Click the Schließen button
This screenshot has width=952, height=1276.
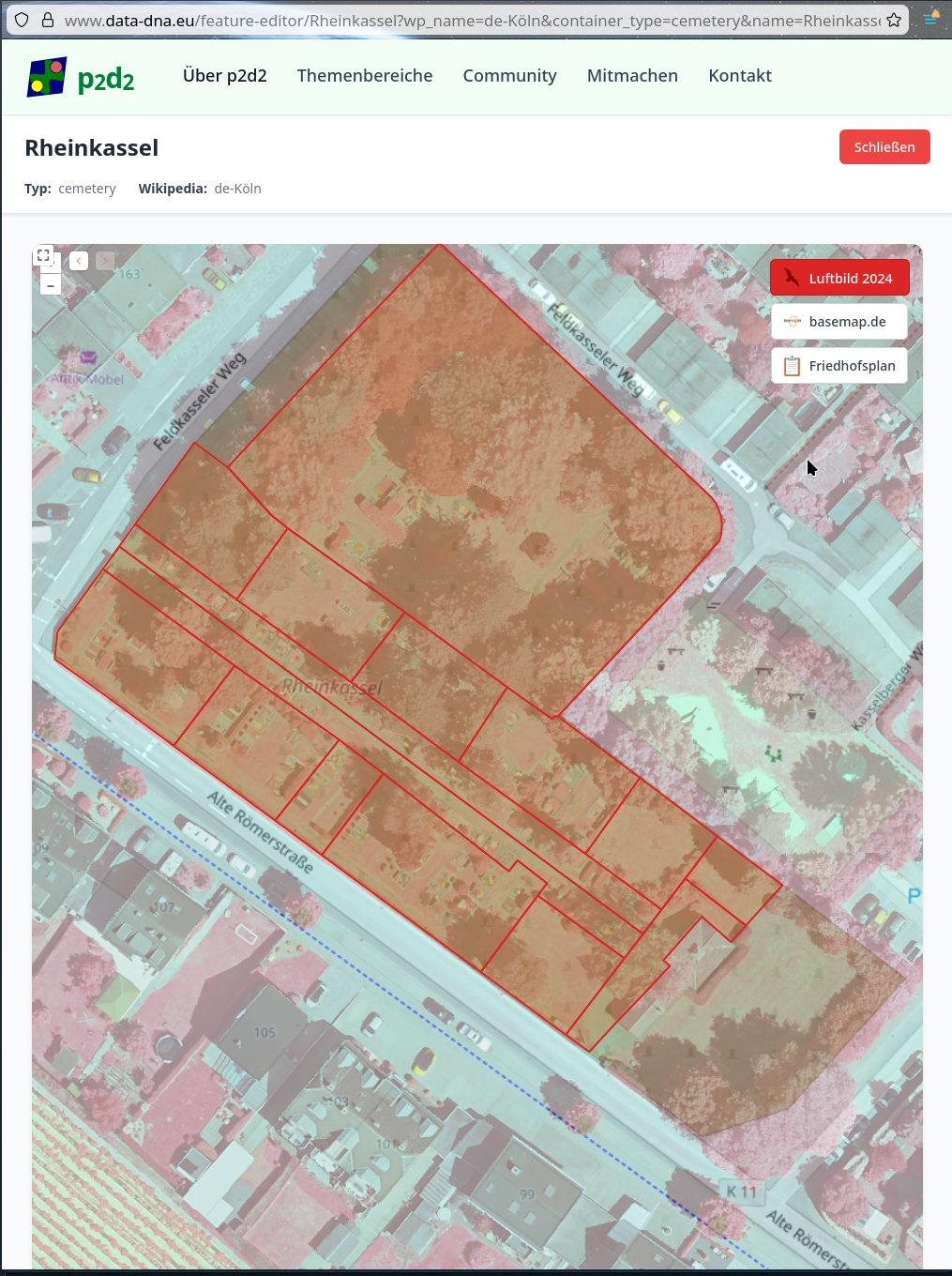click(x=884, y=146)
